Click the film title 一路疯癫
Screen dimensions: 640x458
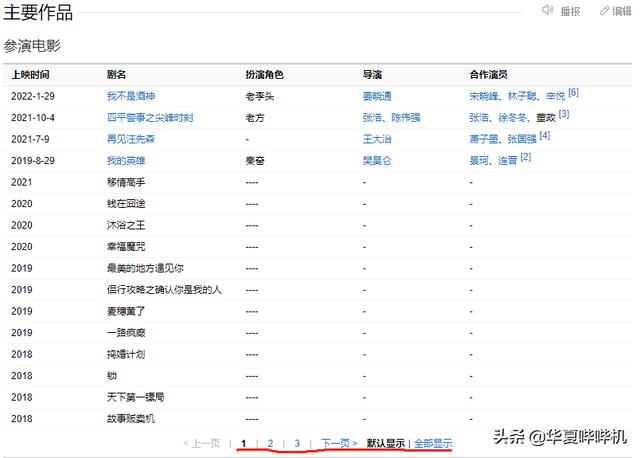[126, 333]
